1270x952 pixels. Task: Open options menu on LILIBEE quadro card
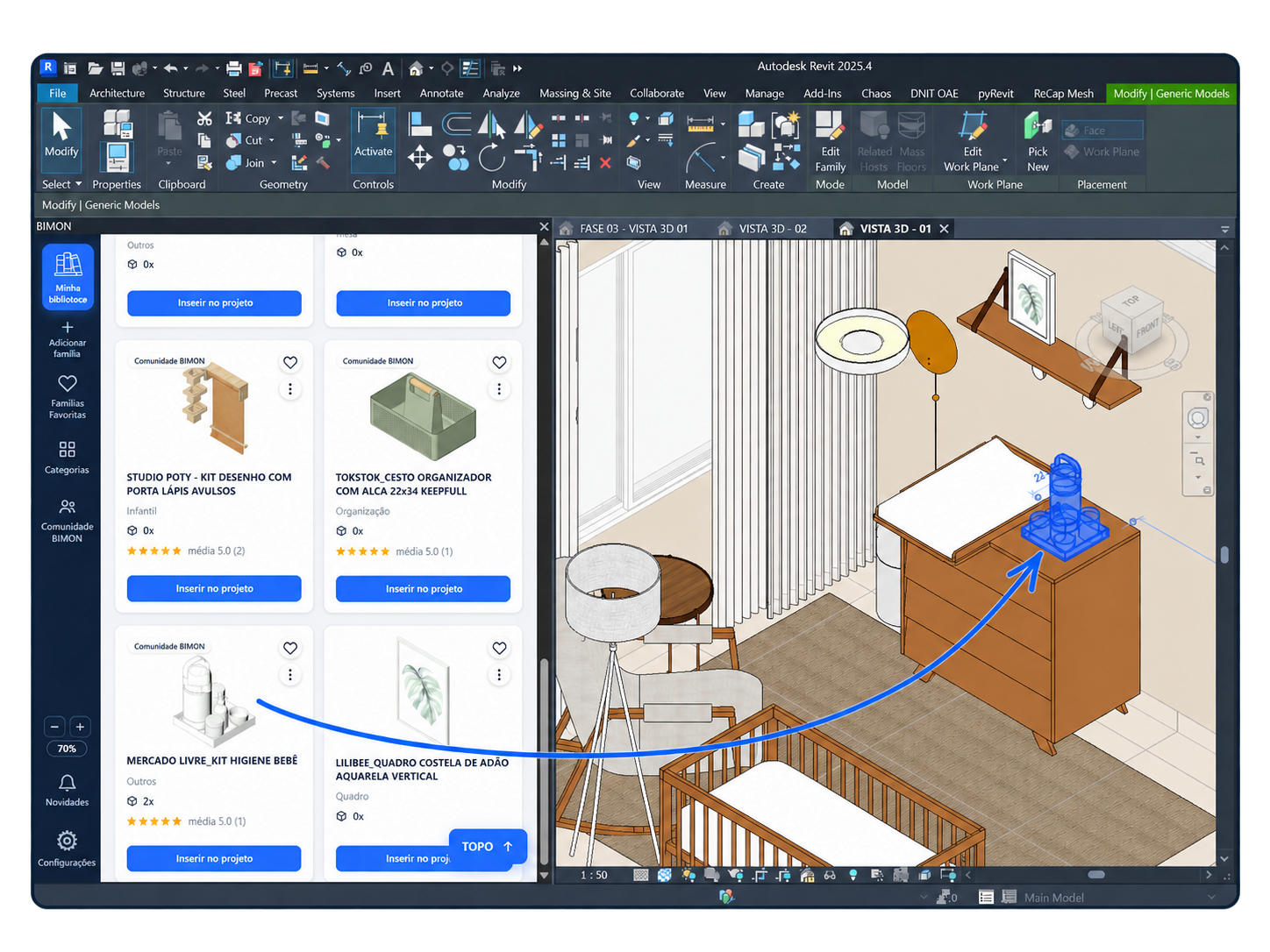[499, 675]
